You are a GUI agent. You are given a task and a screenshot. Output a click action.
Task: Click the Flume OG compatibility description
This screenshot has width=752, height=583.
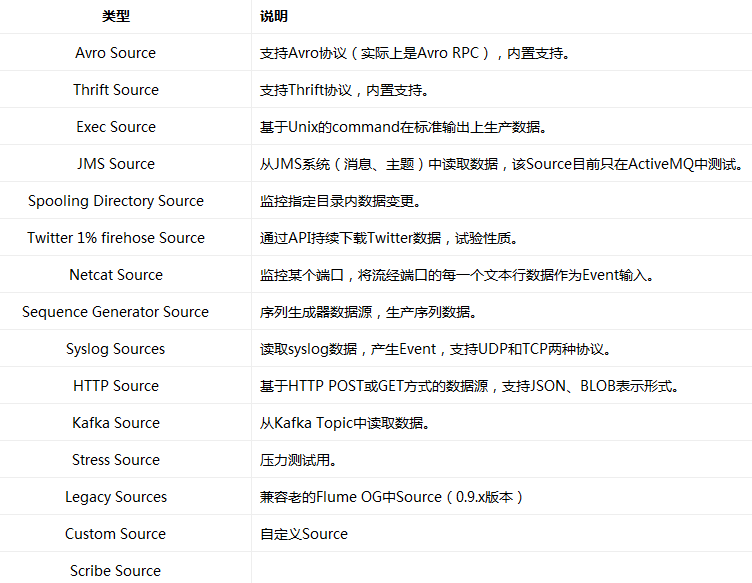(392, 497)
